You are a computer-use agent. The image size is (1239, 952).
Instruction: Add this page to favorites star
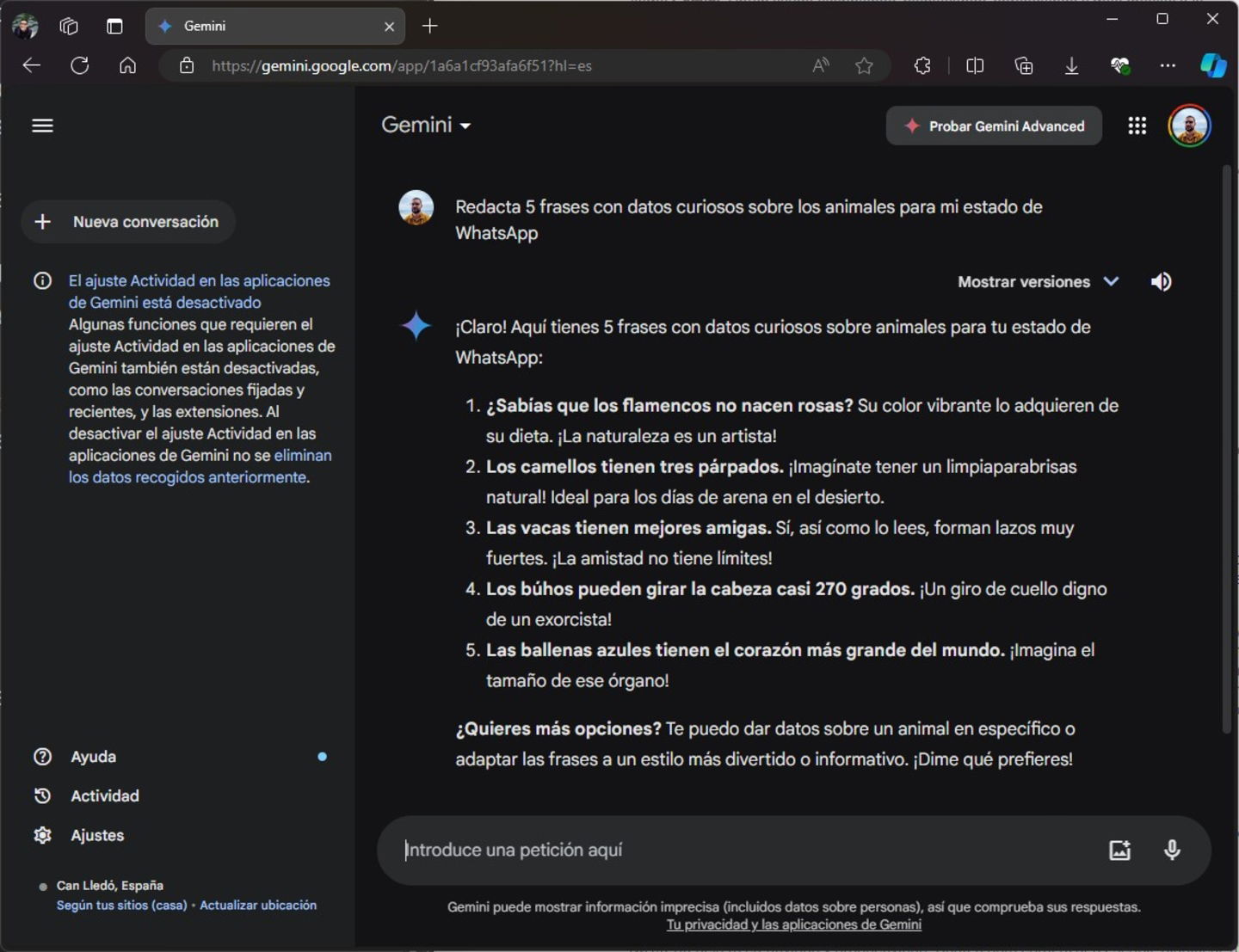pyautogui.click(x=864, y=65)
